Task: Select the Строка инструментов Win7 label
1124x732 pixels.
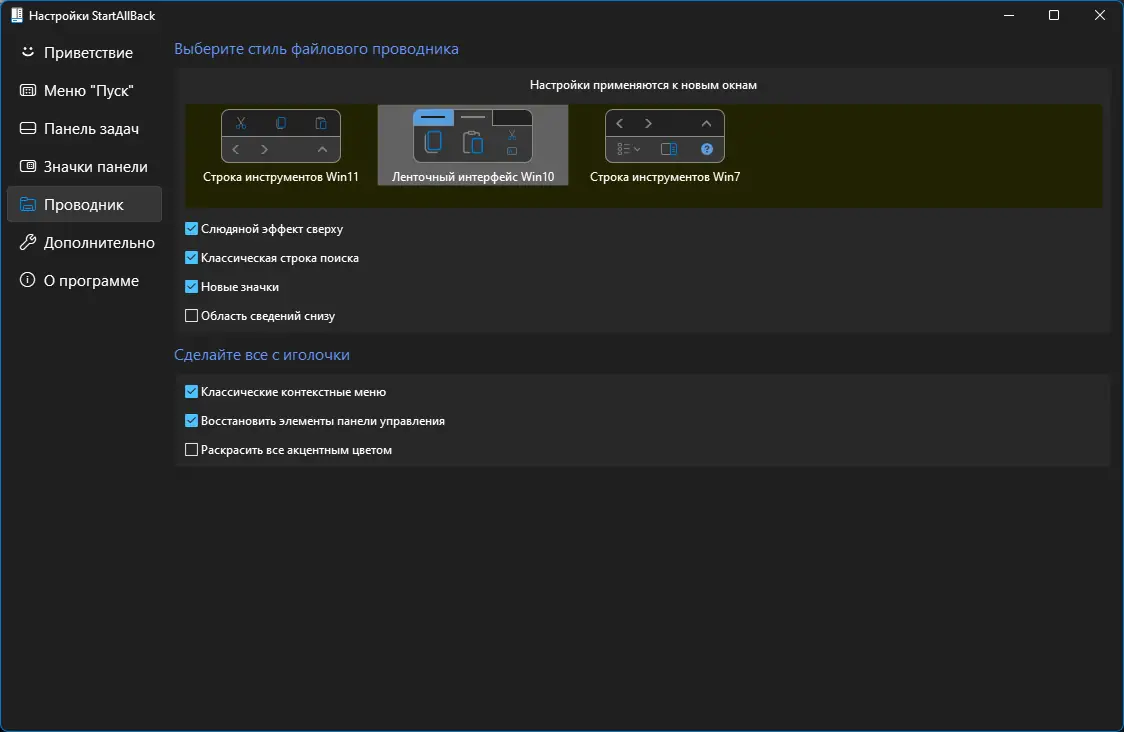Action: [665, 177]
